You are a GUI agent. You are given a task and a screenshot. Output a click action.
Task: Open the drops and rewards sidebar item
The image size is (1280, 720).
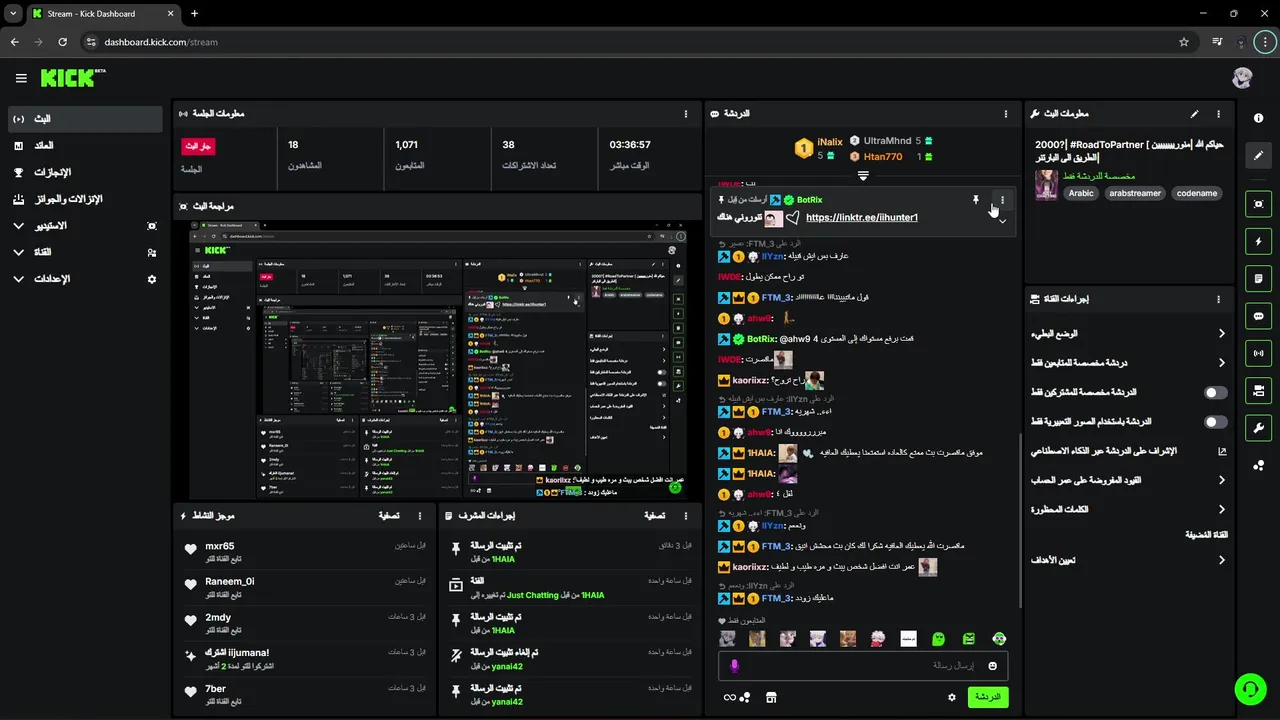pos(84,199)
